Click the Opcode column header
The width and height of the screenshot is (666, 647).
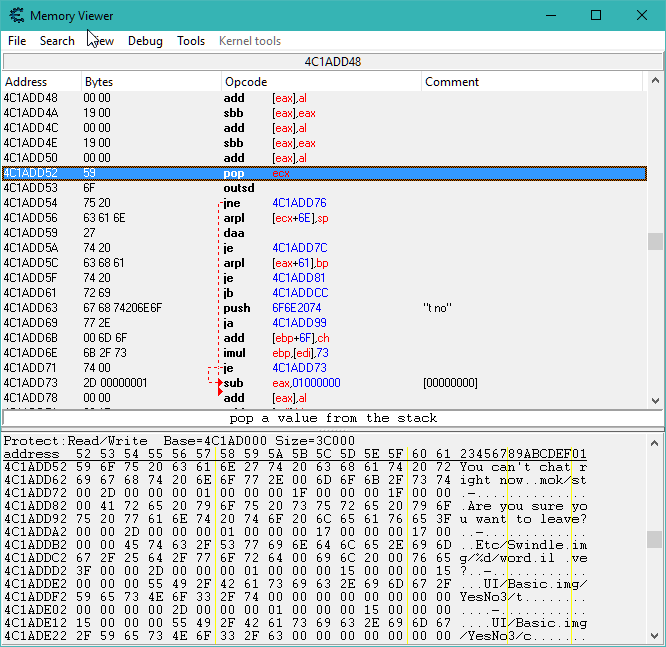[x=321, y=82]
